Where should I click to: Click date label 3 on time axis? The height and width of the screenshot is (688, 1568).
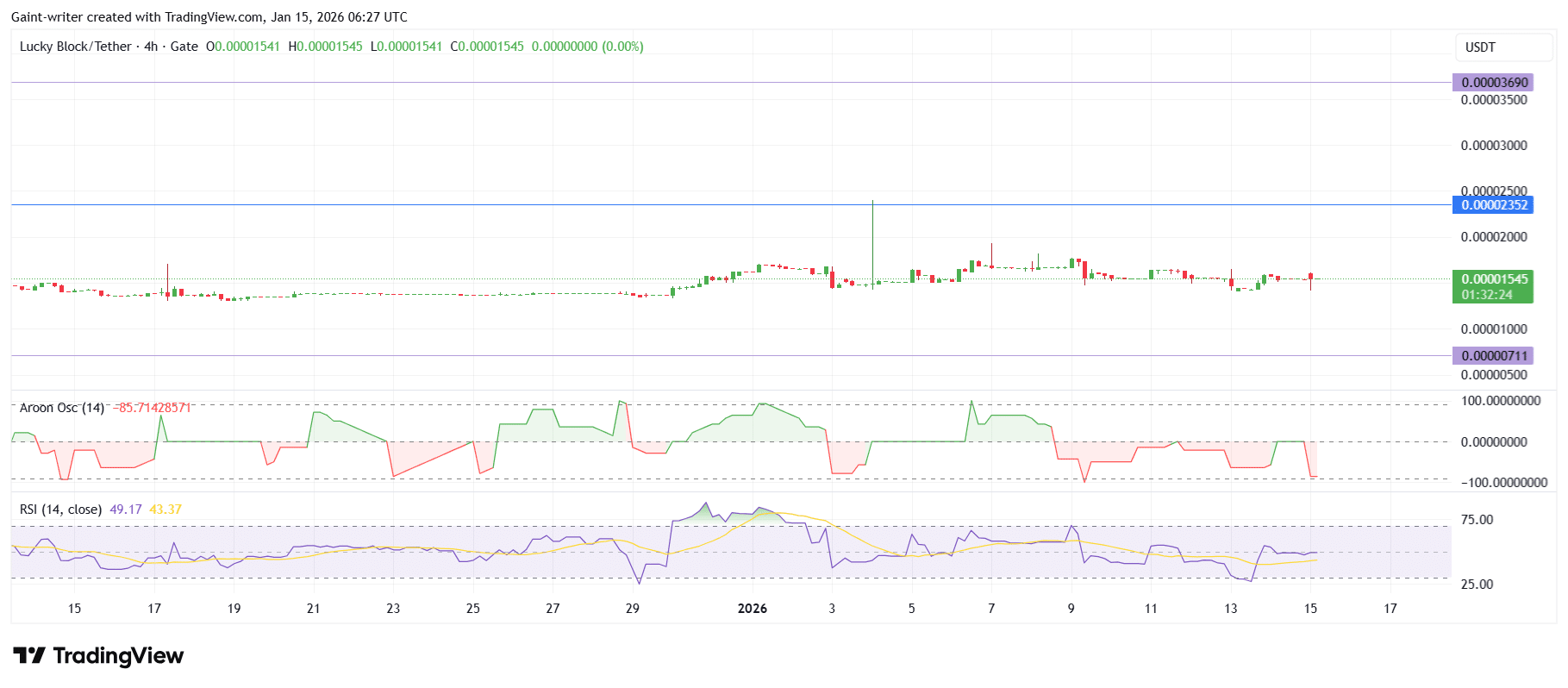832,609
